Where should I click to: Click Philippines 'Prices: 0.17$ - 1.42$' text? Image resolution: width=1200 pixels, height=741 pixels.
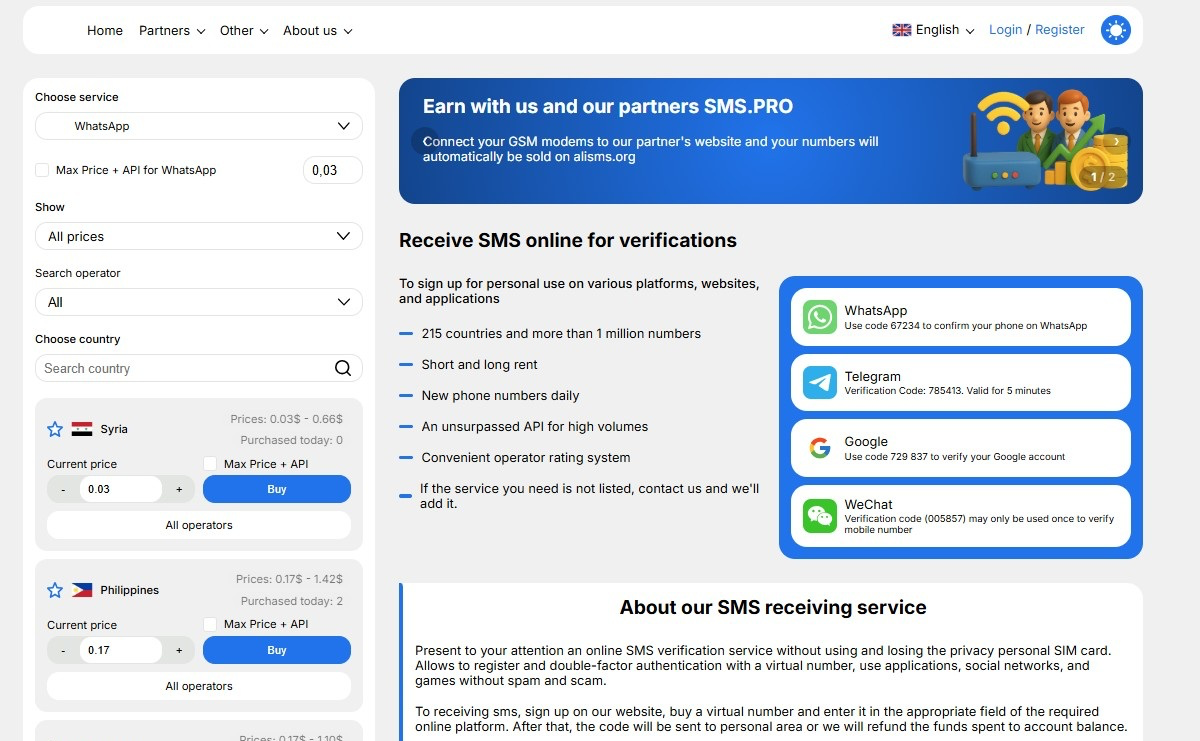pyautogui.click(x=290, y=579)
